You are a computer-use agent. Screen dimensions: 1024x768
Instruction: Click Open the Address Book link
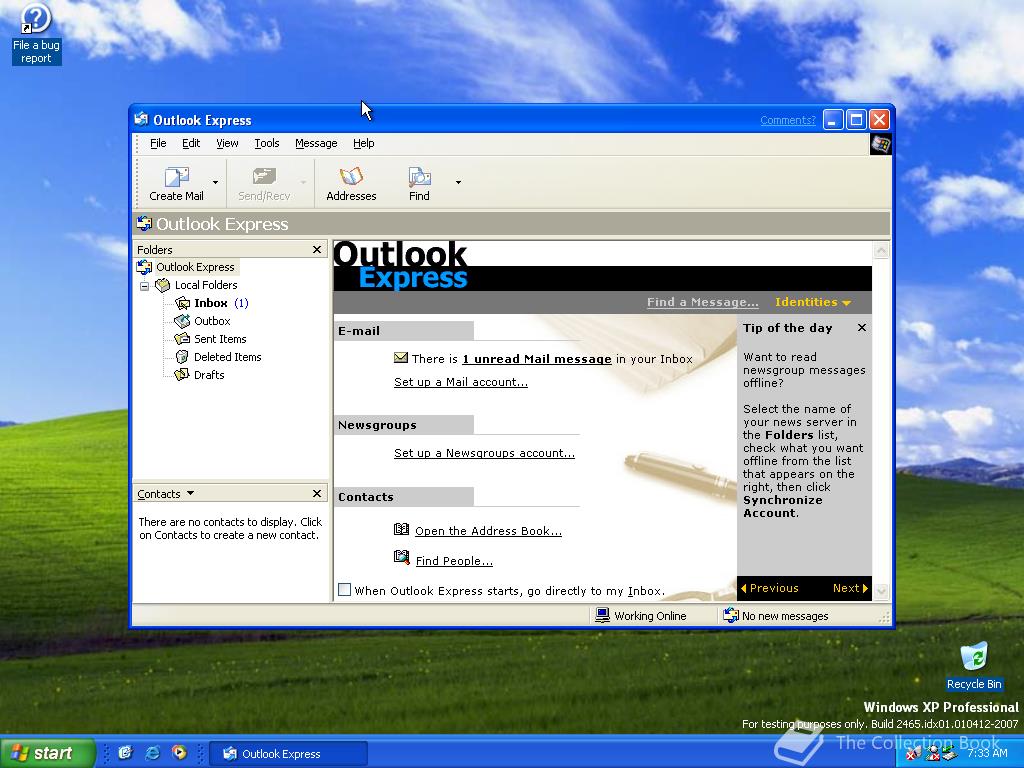(x=488, y=531)
